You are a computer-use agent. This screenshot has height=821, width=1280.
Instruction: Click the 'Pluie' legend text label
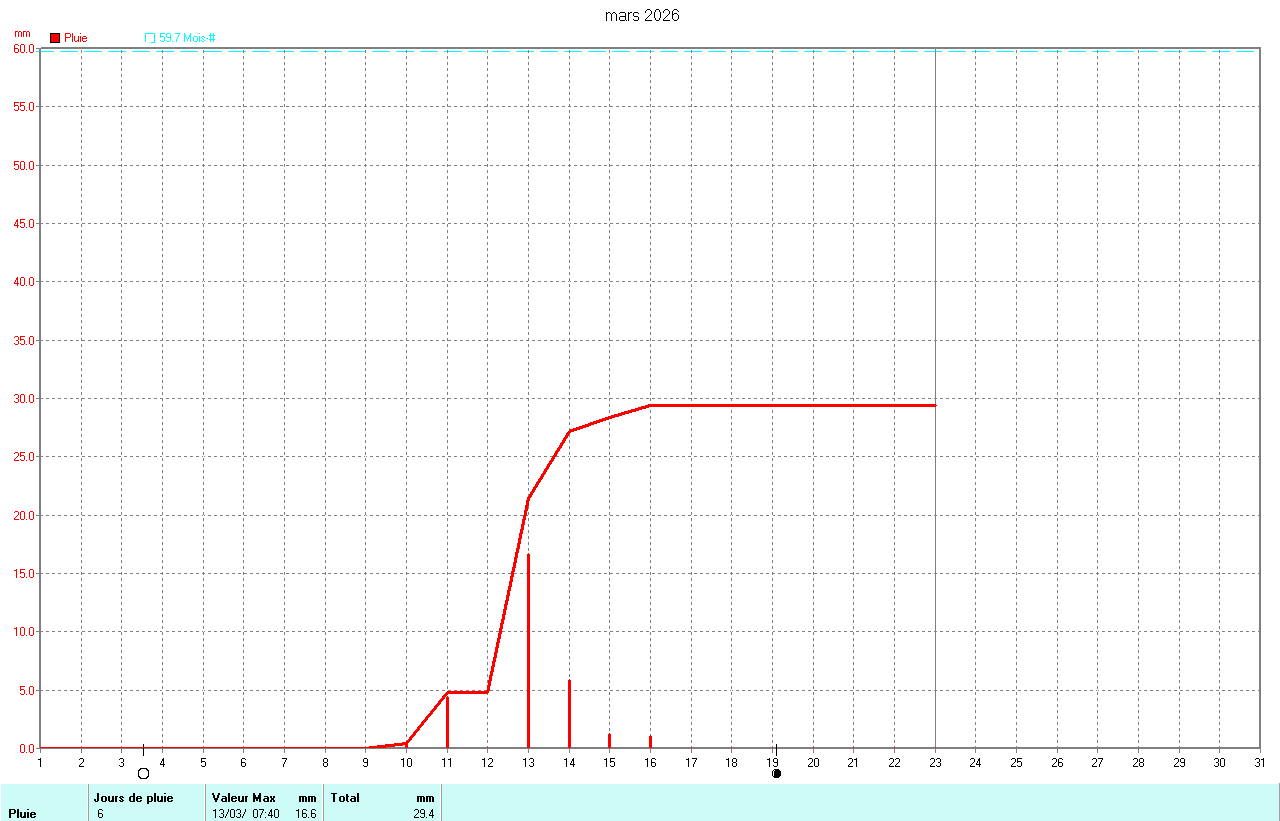76,38
